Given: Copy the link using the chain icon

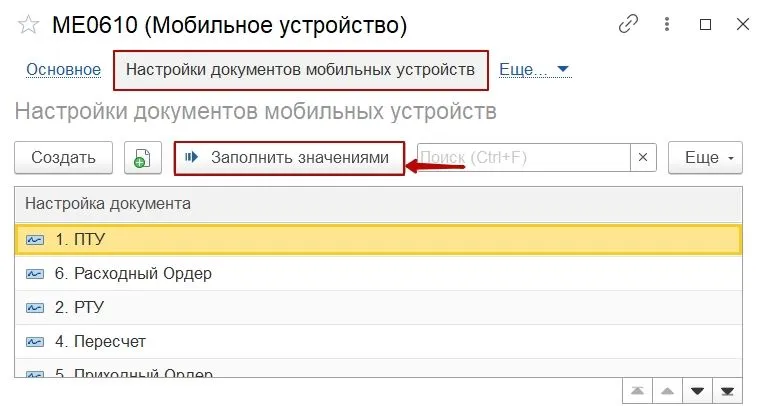Looking at the screenshot, I should [x=629, y=23].
